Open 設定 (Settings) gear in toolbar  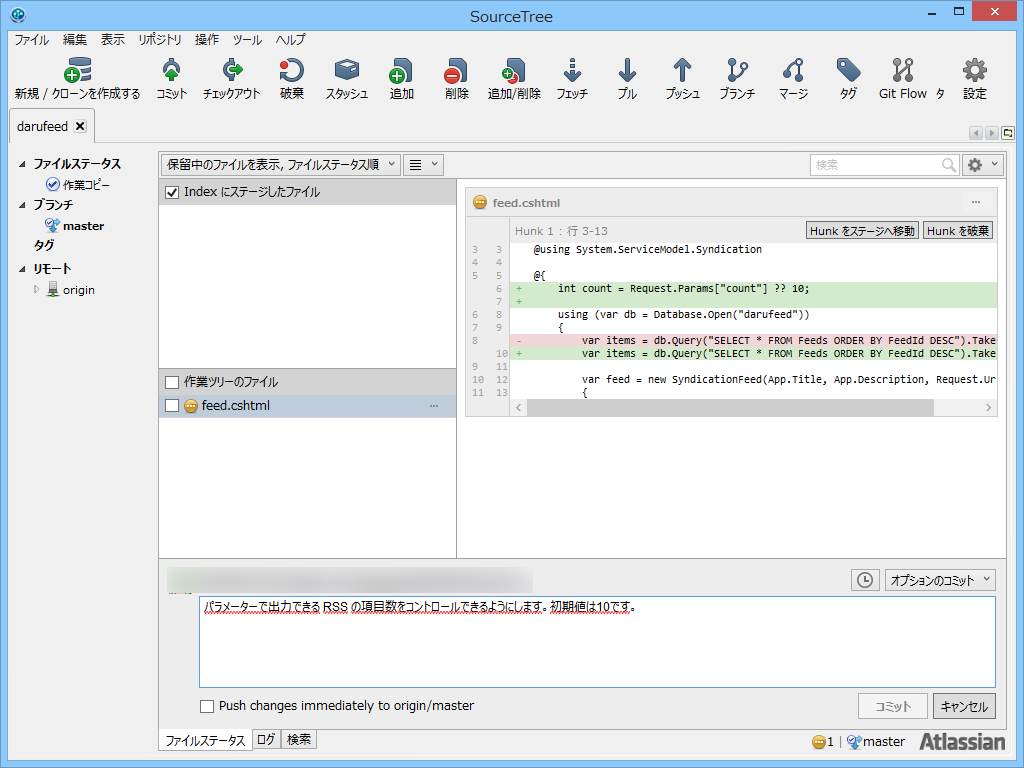click(974, 71)
